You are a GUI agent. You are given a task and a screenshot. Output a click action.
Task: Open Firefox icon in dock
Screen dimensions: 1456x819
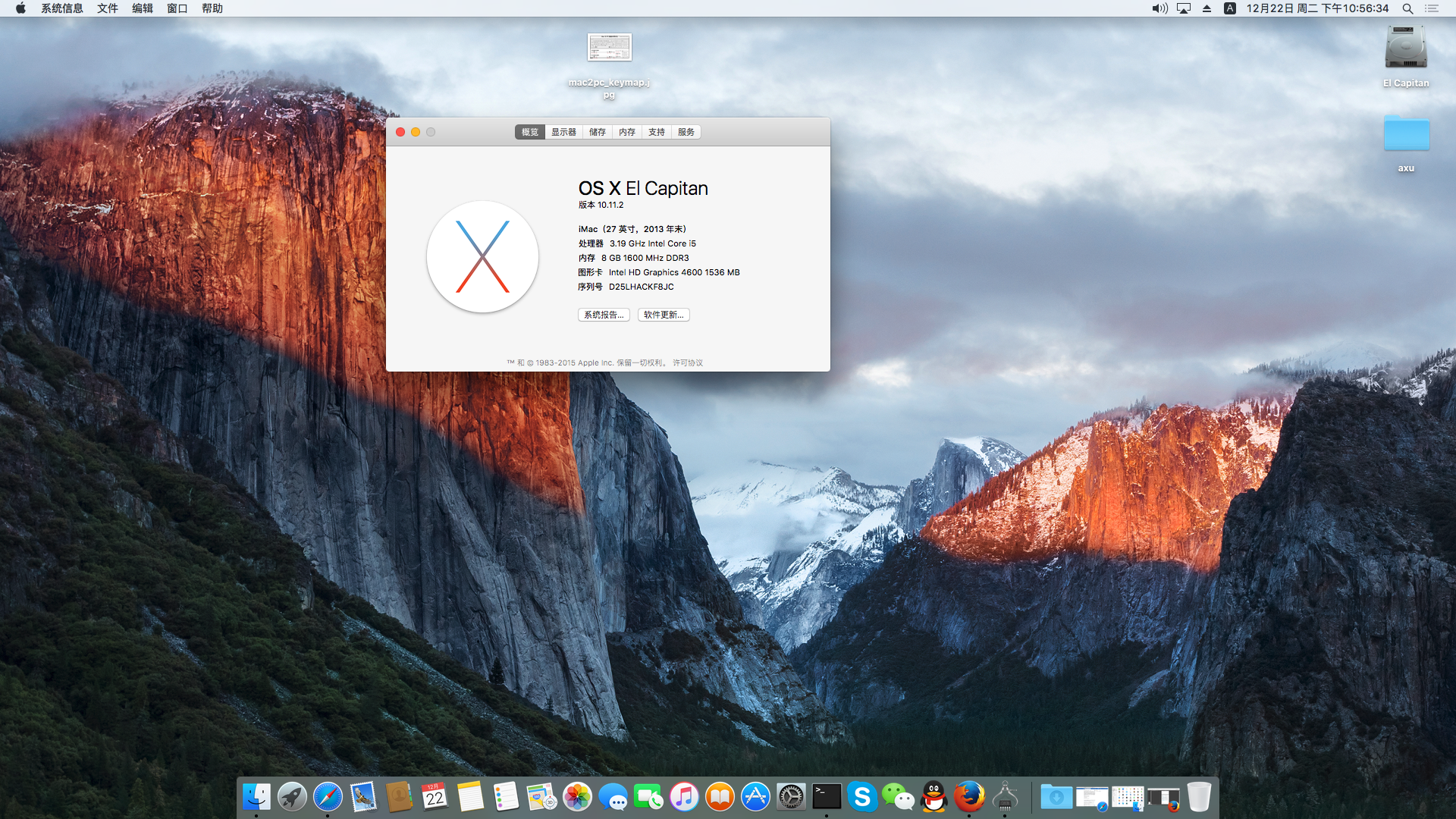[x=969, y=797]
